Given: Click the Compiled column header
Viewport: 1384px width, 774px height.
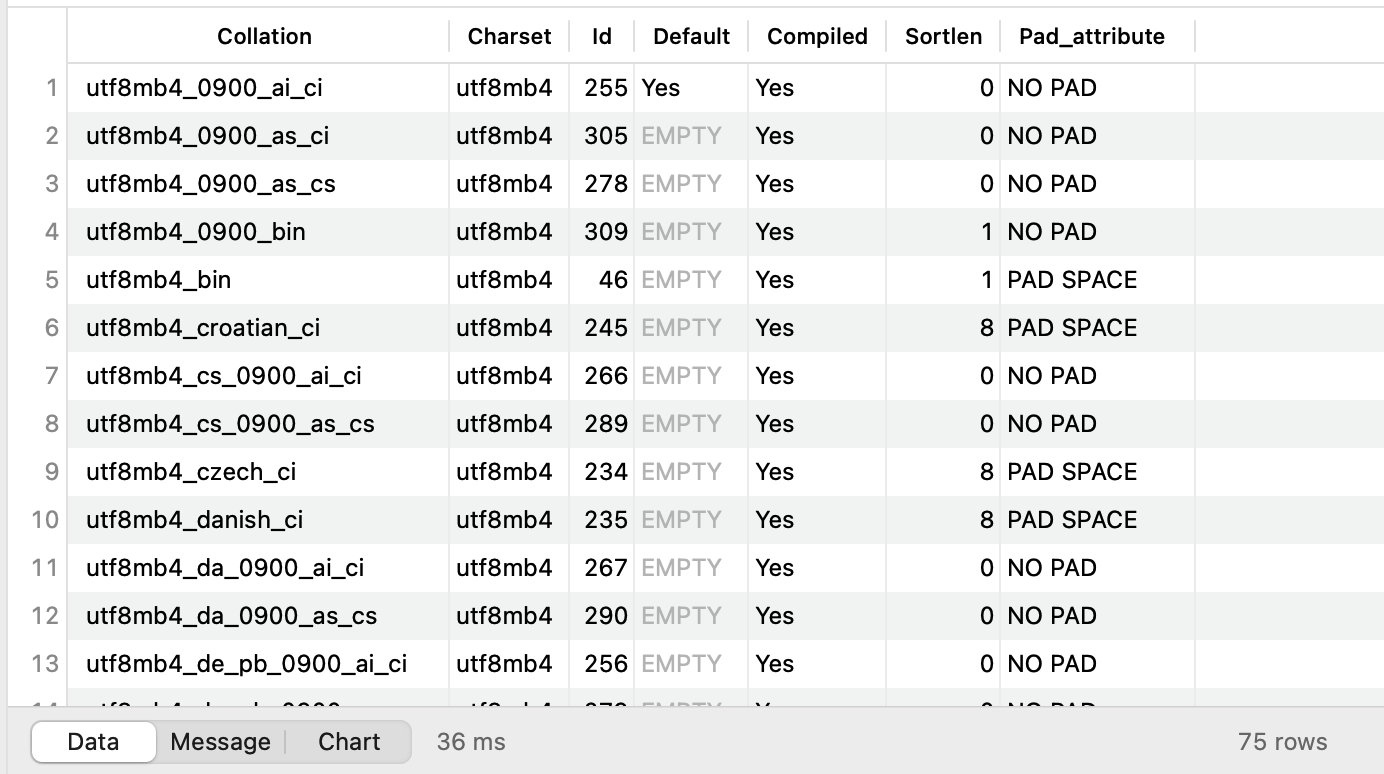Looking at the screenshot, I should click(x=816, y=37).
